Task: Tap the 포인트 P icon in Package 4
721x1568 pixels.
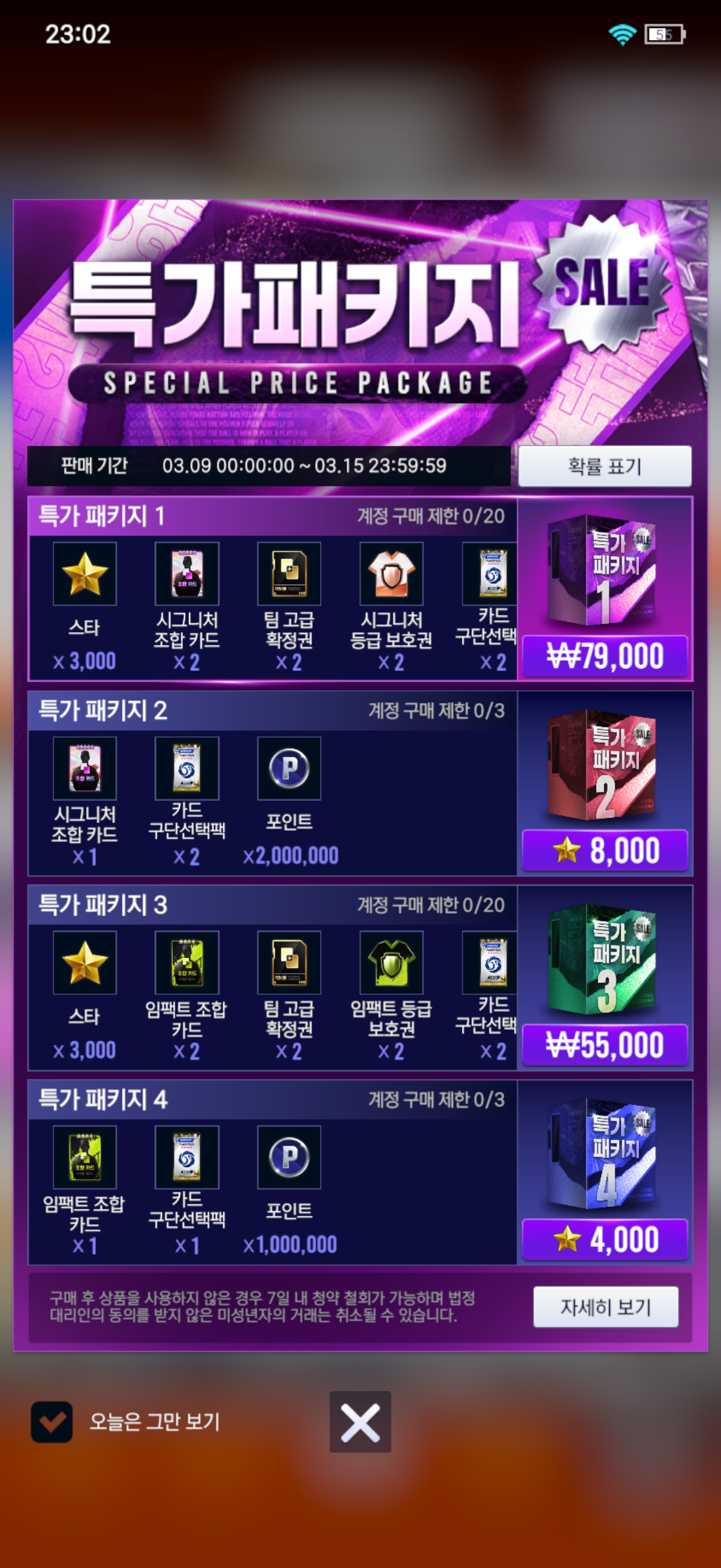Action: click(x=289, y=1157)
